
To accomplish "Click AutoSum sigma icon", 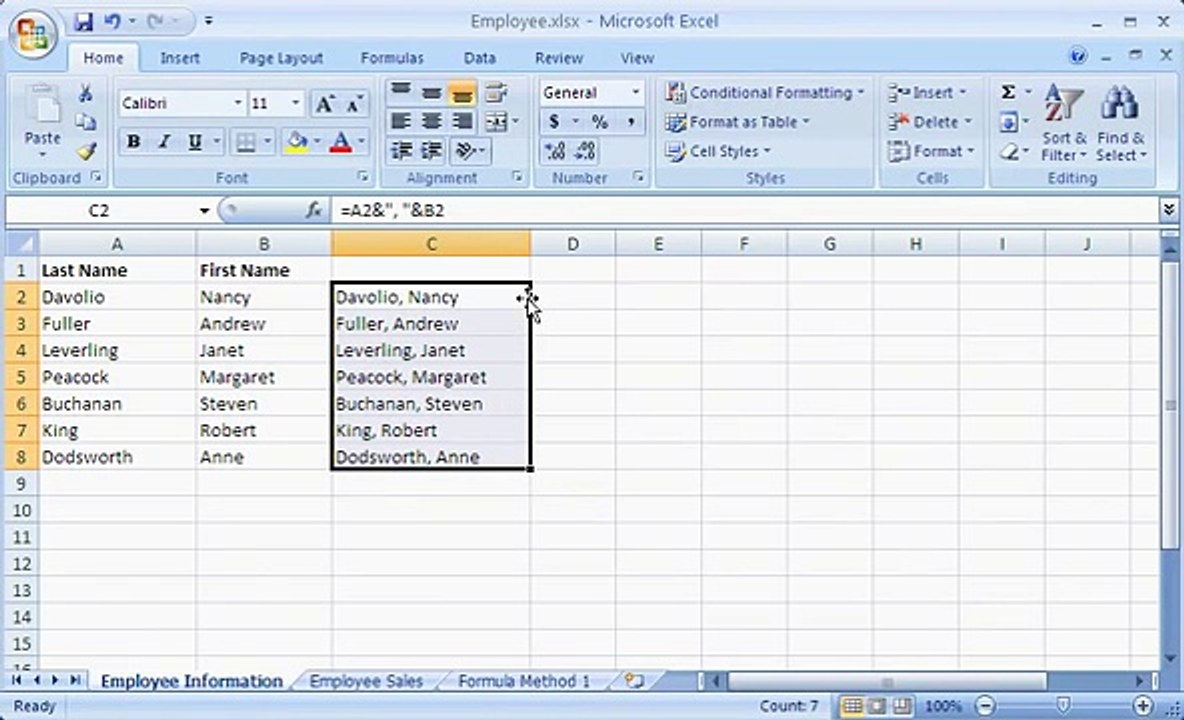I will click(x=1008, y=92).
